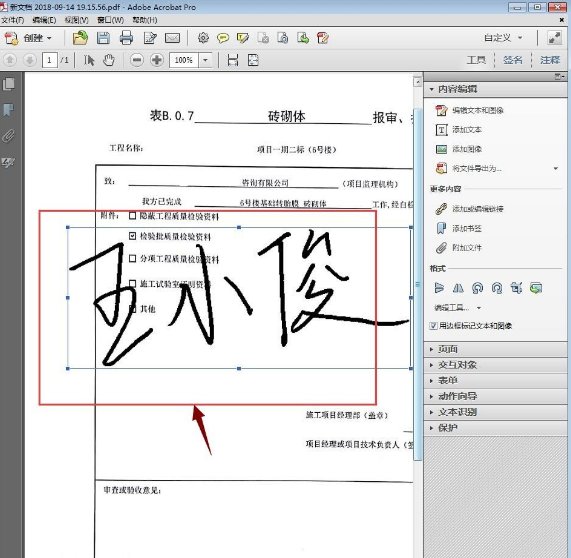
Task: Click the crop image format icon
Action: pyautogui.click(x=516, y=288)
